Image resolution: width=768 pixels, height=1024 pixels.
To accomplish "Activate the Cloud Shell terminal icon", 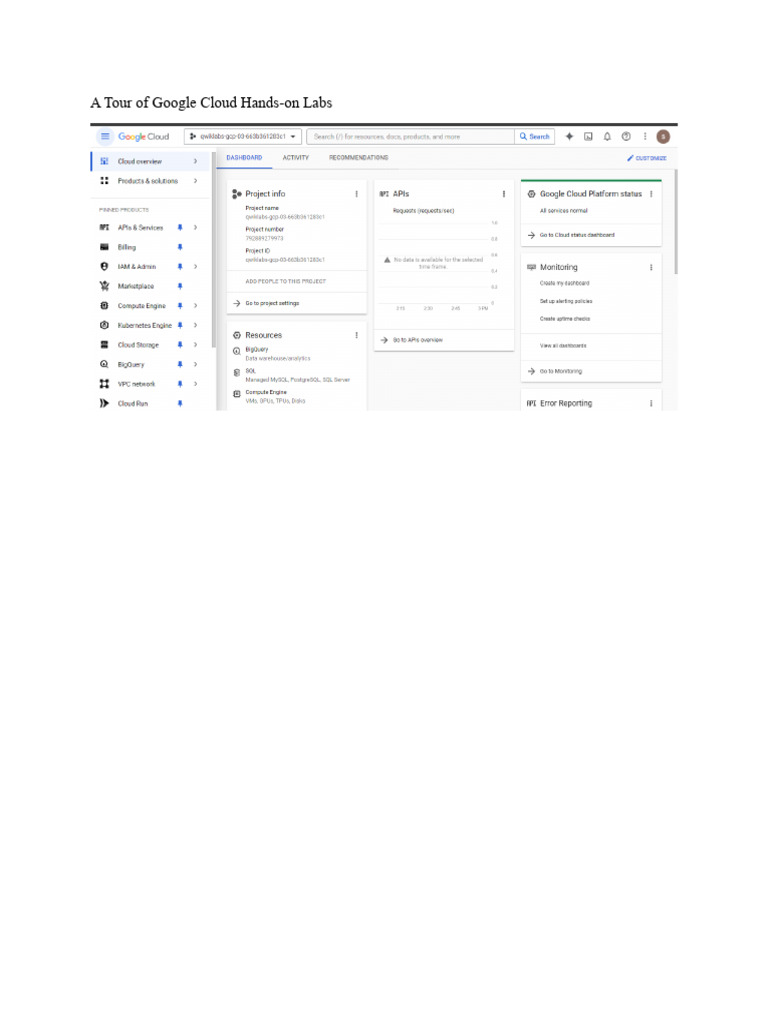I will 588,136.
